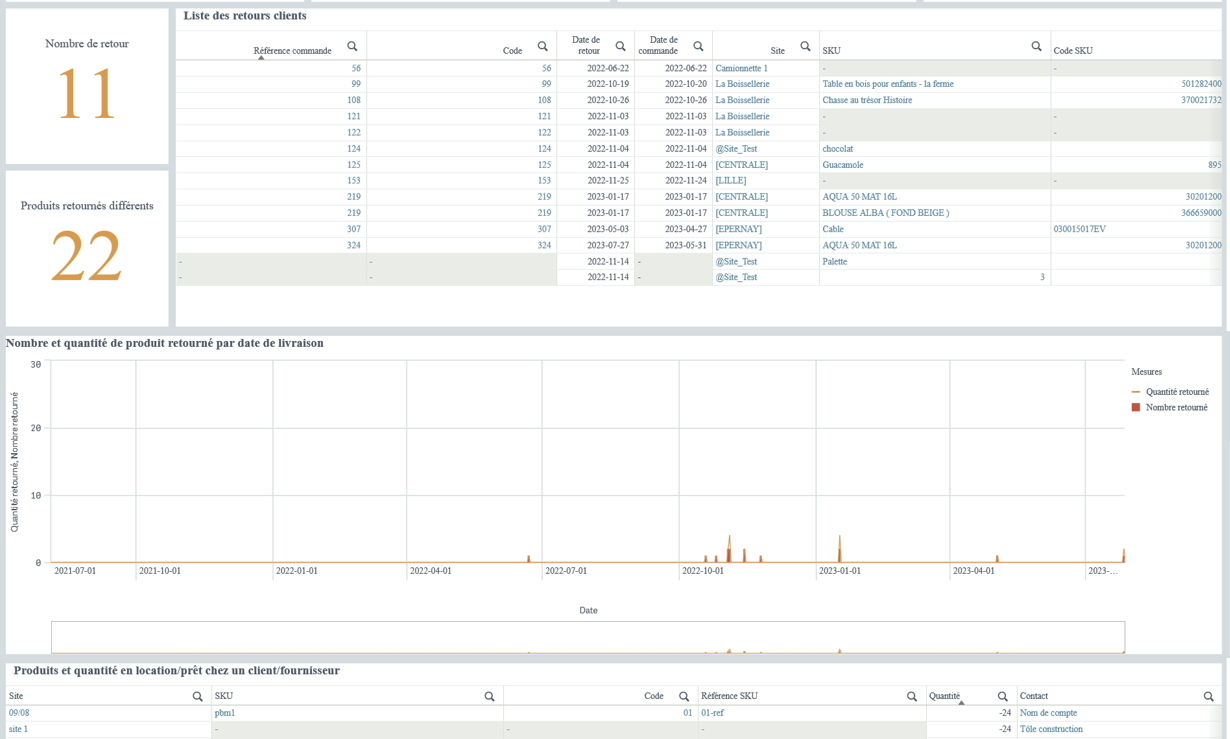
Task: Select Camionnette 1 site value
Action: (742, 68)
